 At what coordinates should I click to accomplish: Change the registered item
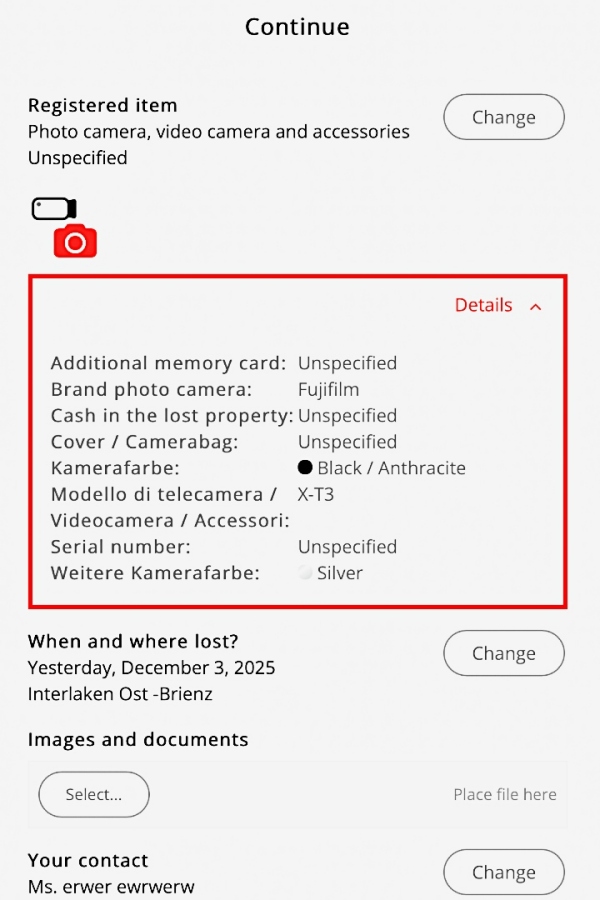coord(504,117)
